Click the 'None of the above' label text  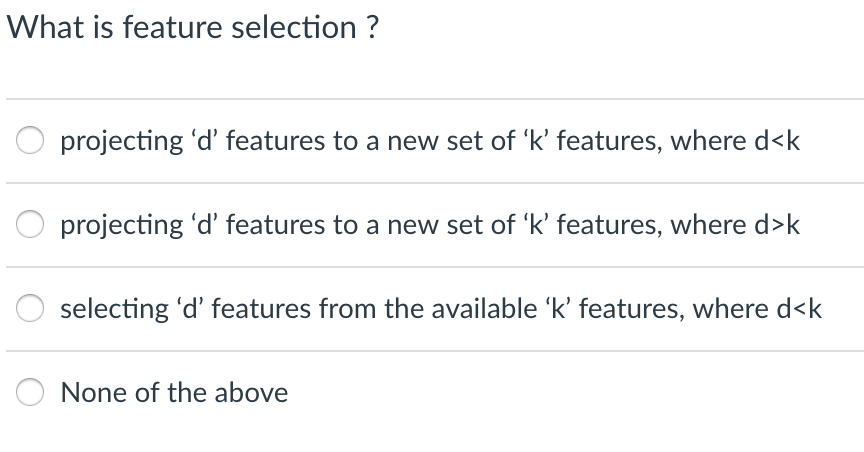tap(174, 393)
